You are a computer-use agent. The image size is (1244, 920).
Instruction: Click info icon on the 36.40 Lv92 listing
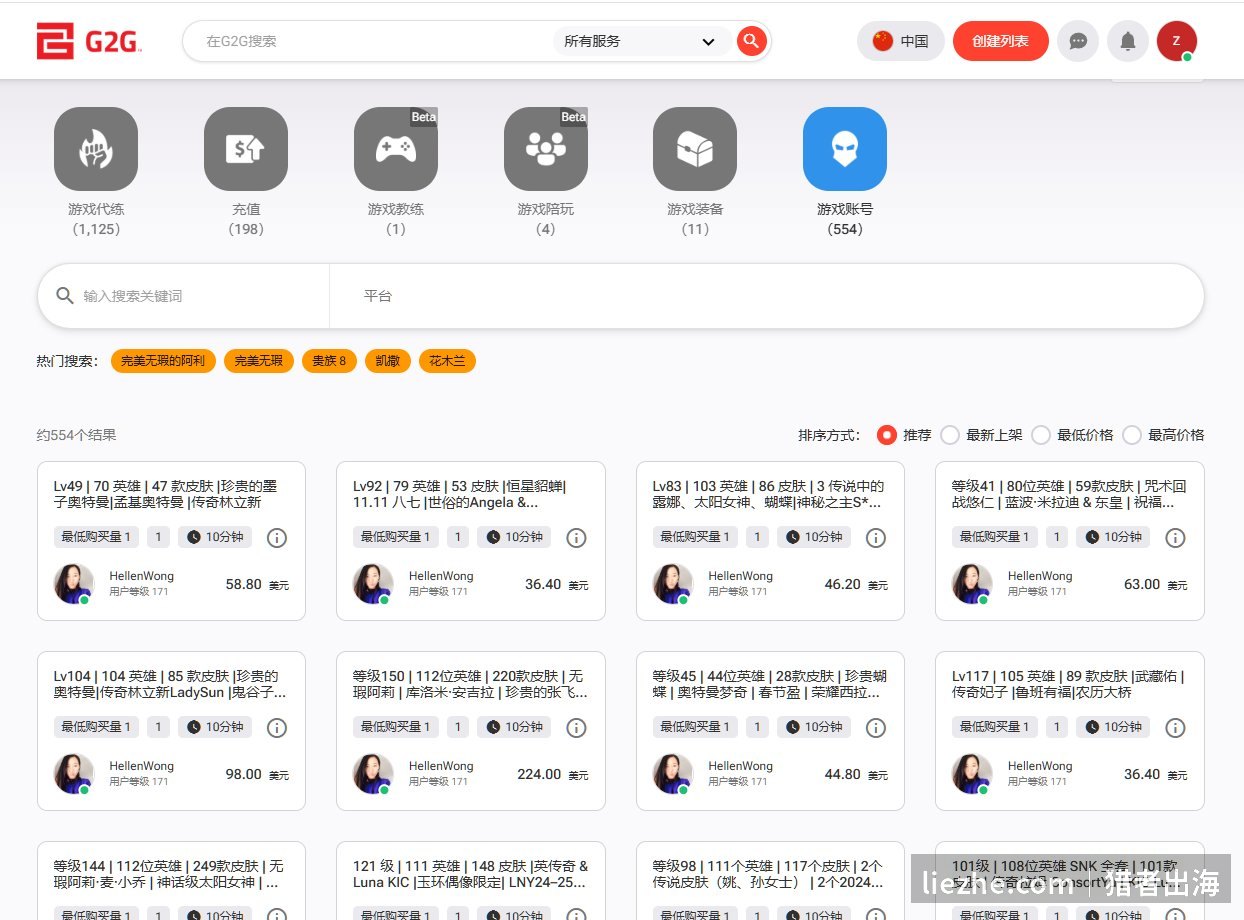[576, 538]
